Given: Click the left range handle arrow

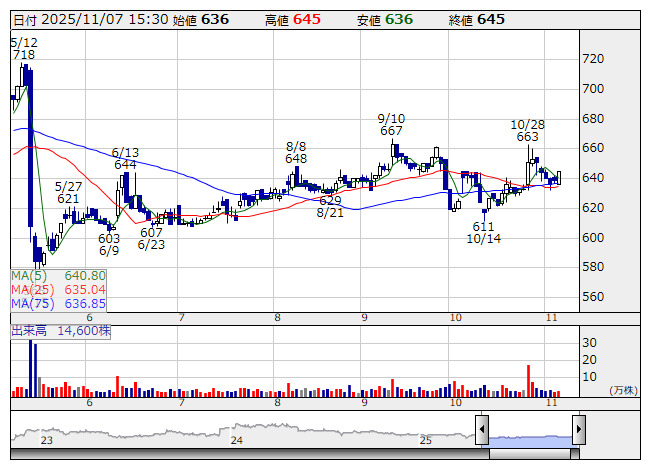Looking at the screenshot, I should point(481,430).
